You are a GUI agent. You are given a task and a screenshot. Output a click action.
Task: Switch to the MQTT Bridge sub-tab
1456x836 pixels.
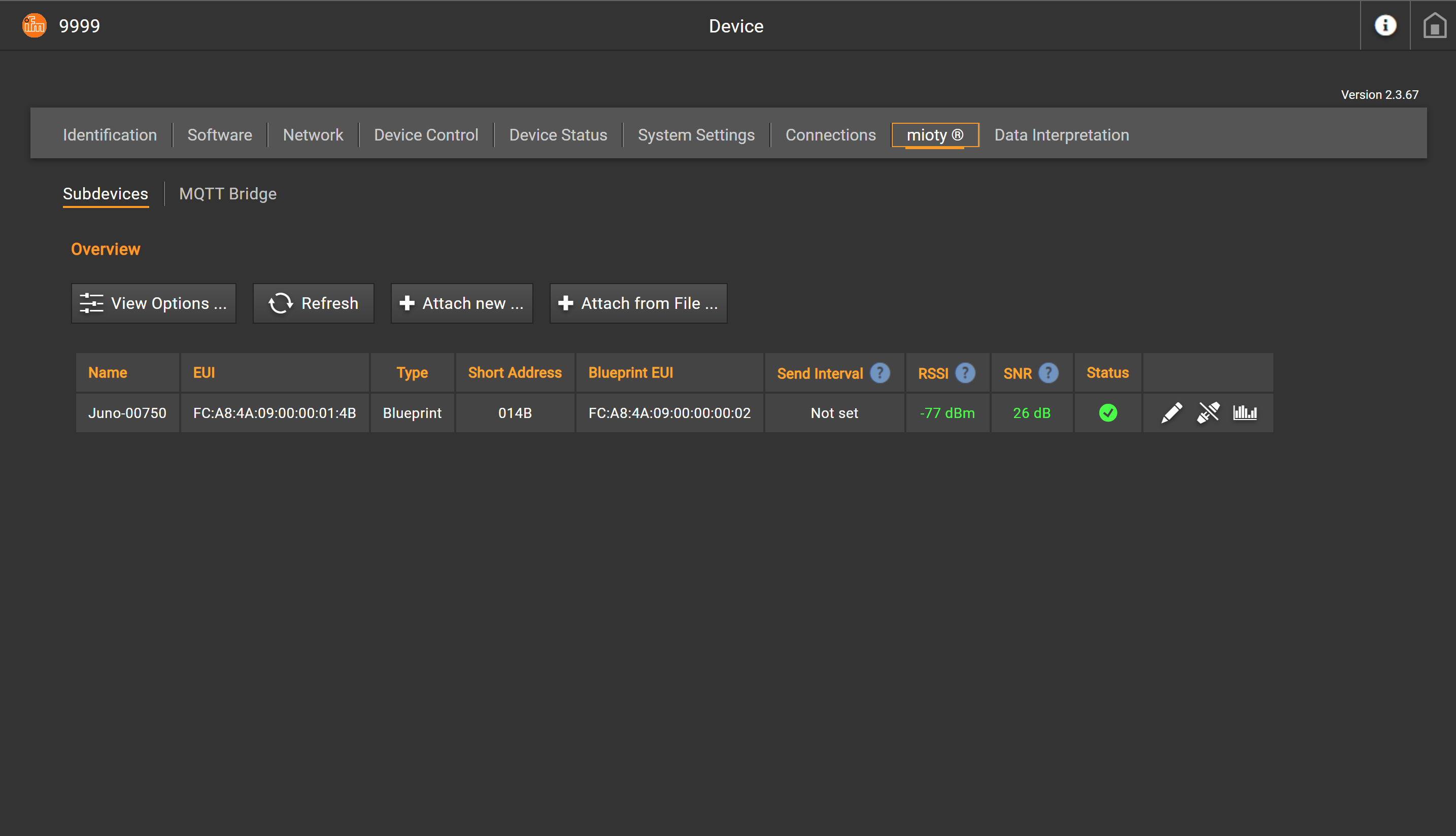coord(227,194)
